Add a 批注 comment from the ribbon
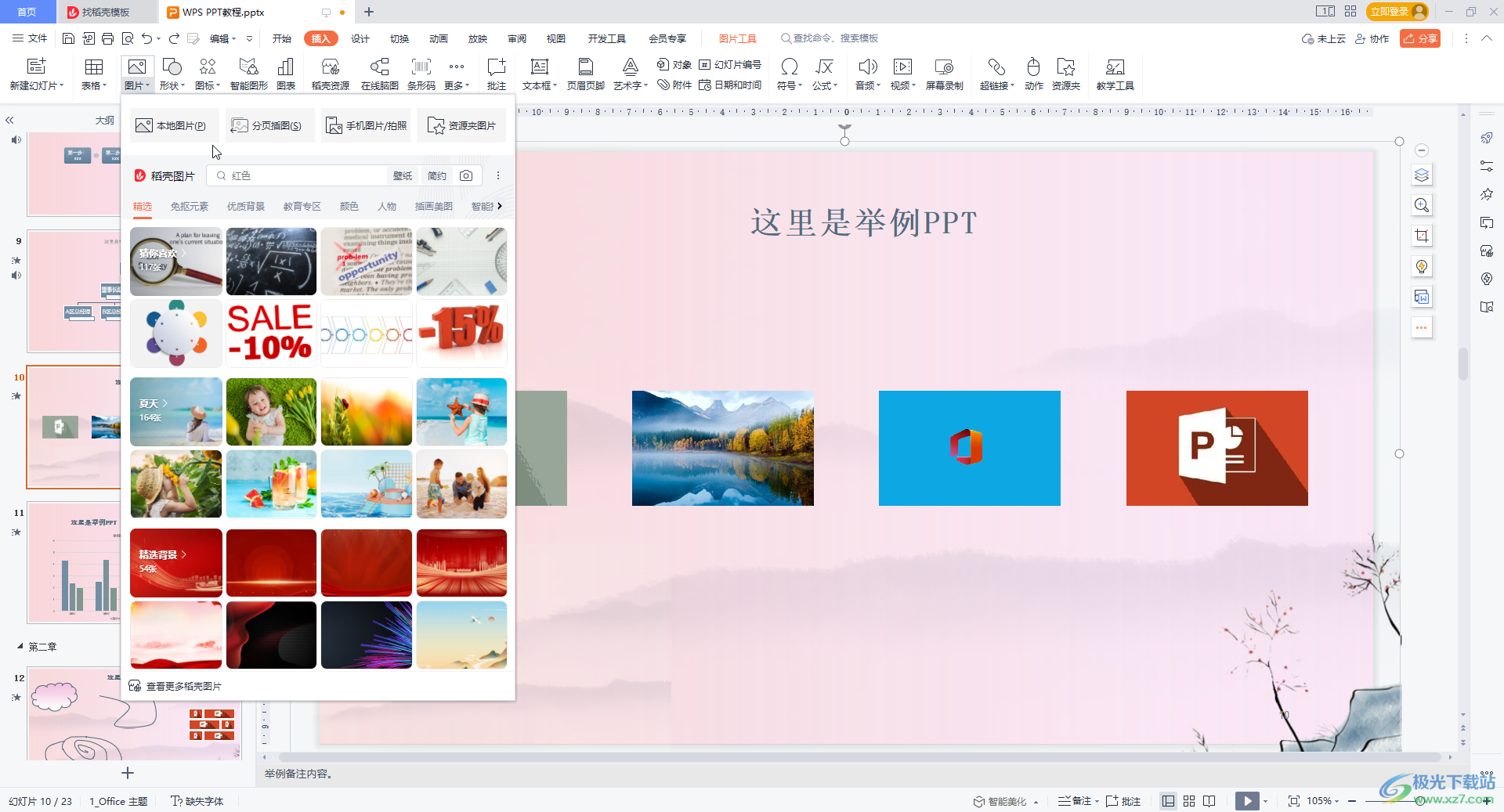Screen dimensions: 1504x812 pos(497,74)
